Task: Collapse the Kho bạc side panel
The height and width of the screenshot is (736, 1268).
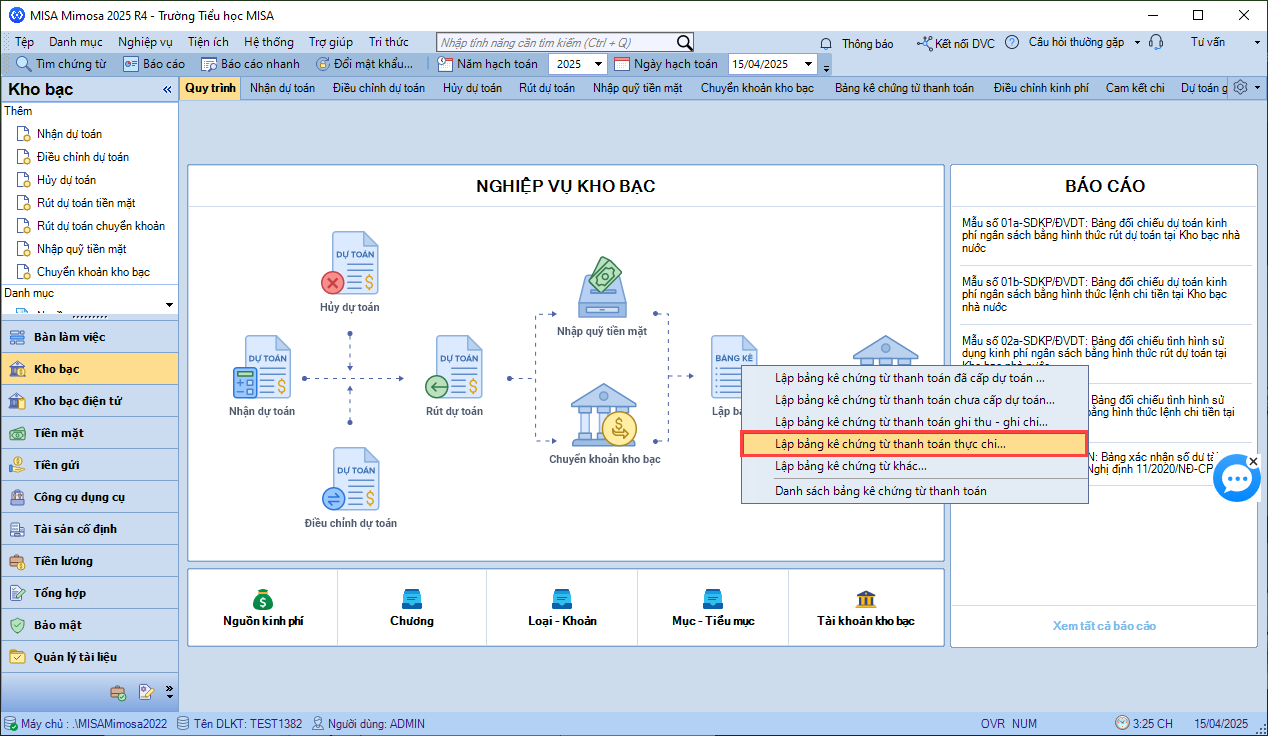Action: point(168,90)
